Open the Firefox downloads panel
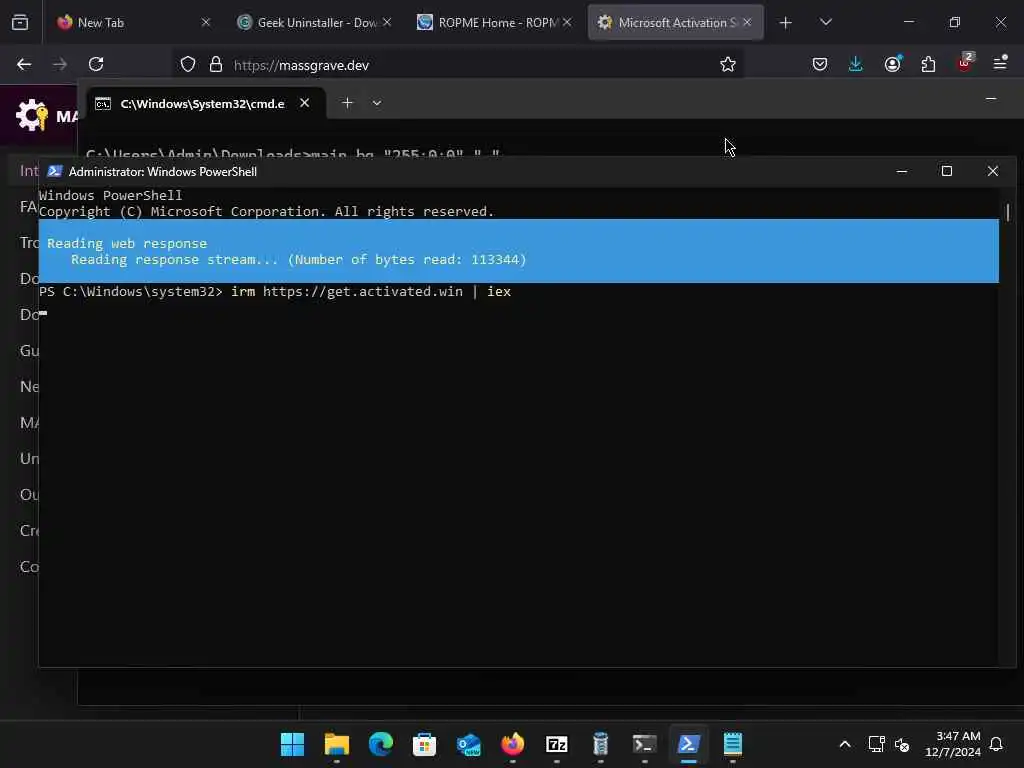1024x768 pixels. [856, 64]
